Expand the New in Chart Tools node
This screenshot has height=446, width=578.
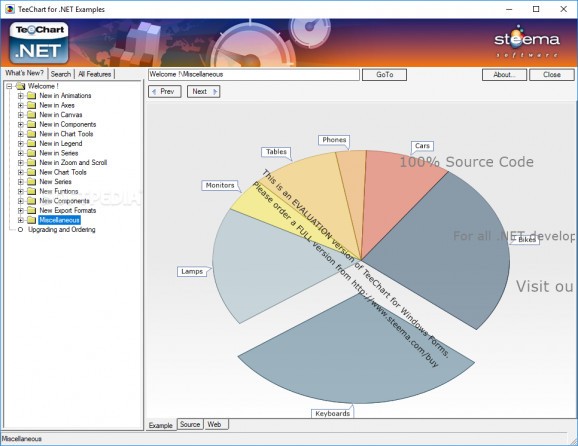point(21,134)
